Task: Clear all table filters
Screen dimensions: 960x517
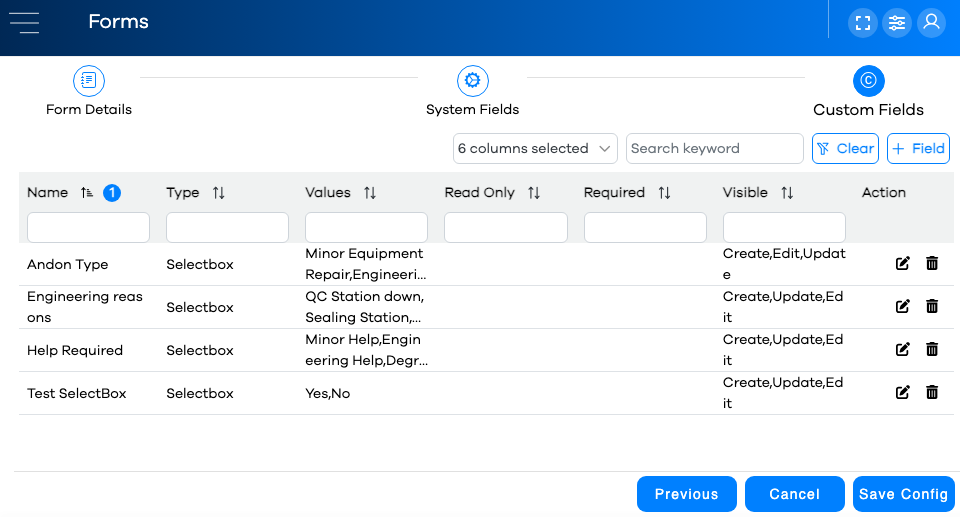Action: (x=846, y=148)
